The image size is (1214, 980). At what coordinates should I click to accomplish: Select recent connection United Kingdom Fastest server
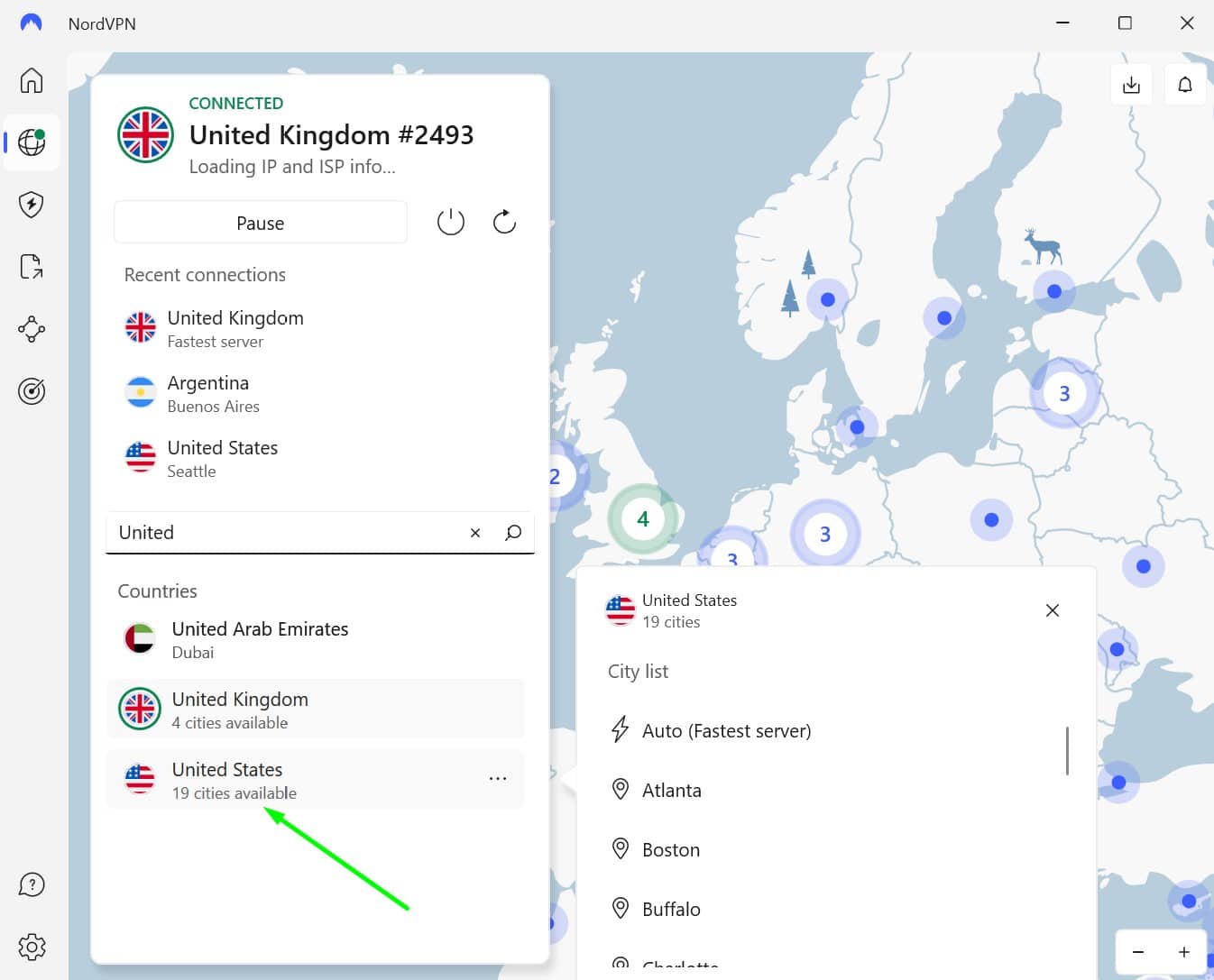[316, 329]
